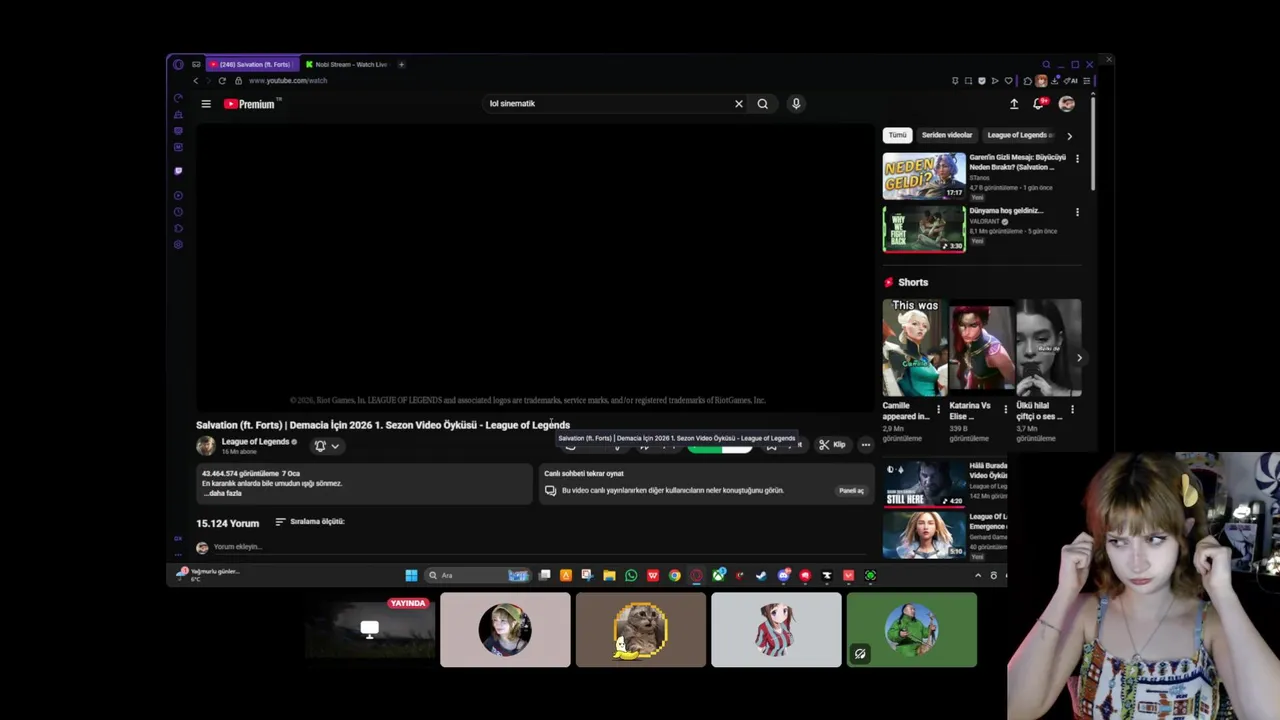Expand description with ...daha fazla
The image size is (1280, 720).
pos(221,493)
